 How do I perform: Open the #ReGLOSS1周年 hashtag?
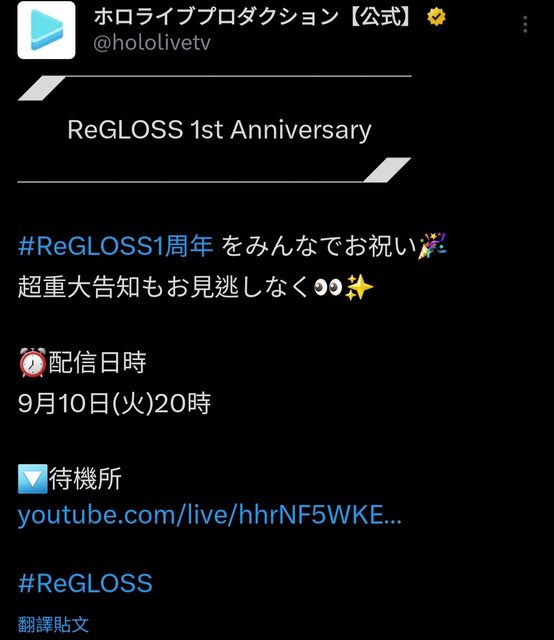[116, 246]
